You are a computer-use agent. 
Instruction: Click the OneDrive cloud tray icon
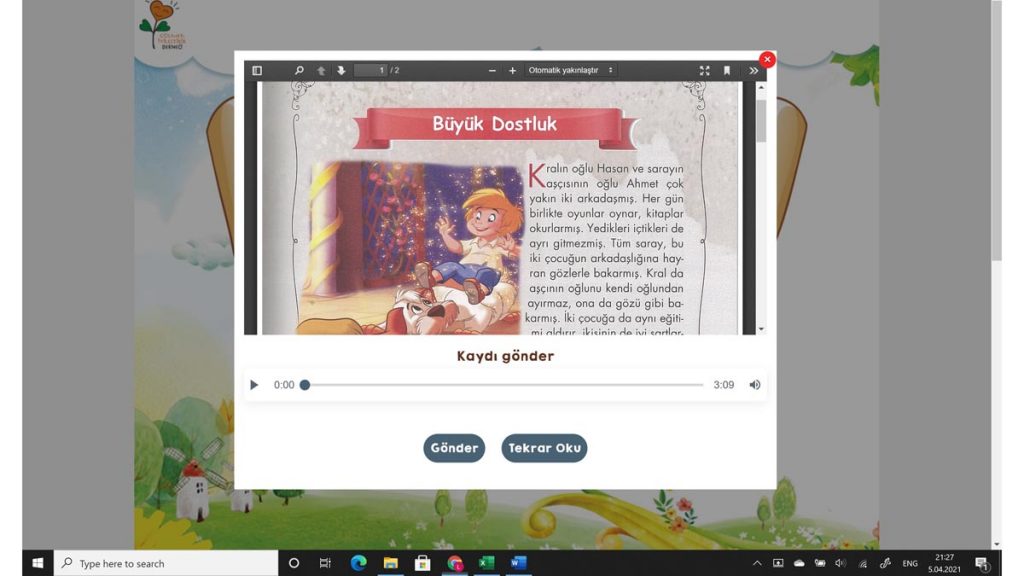799,563
